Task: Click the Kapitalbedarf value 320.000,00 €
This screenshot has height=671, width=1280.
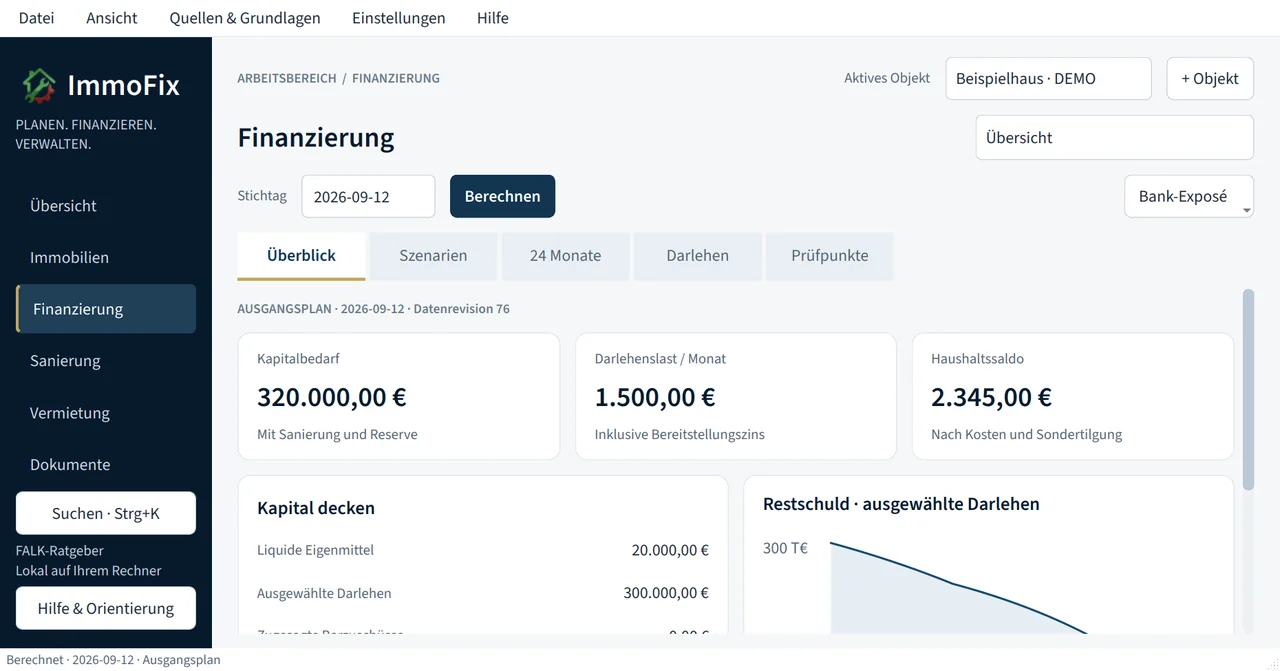Action: 332,397
